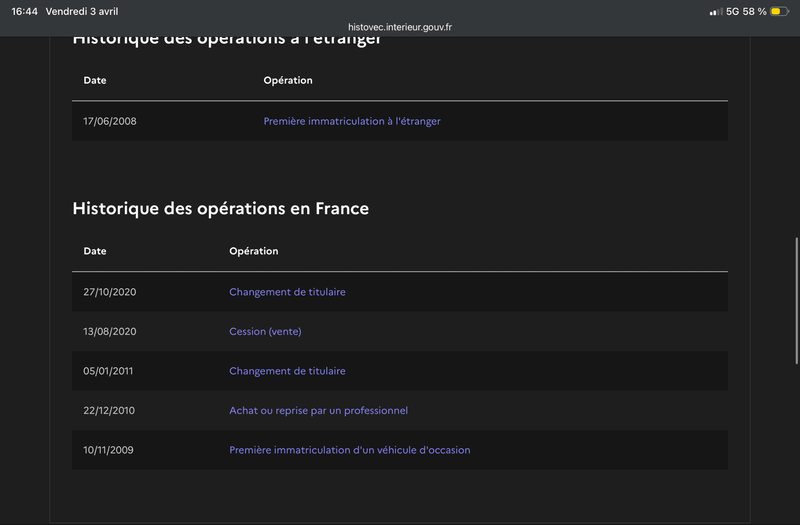Select the 22/12/2010 date cell
Image resolution: width=800 pixels, height=525 pixels.
pyautogui.click(x=110, y=410)
